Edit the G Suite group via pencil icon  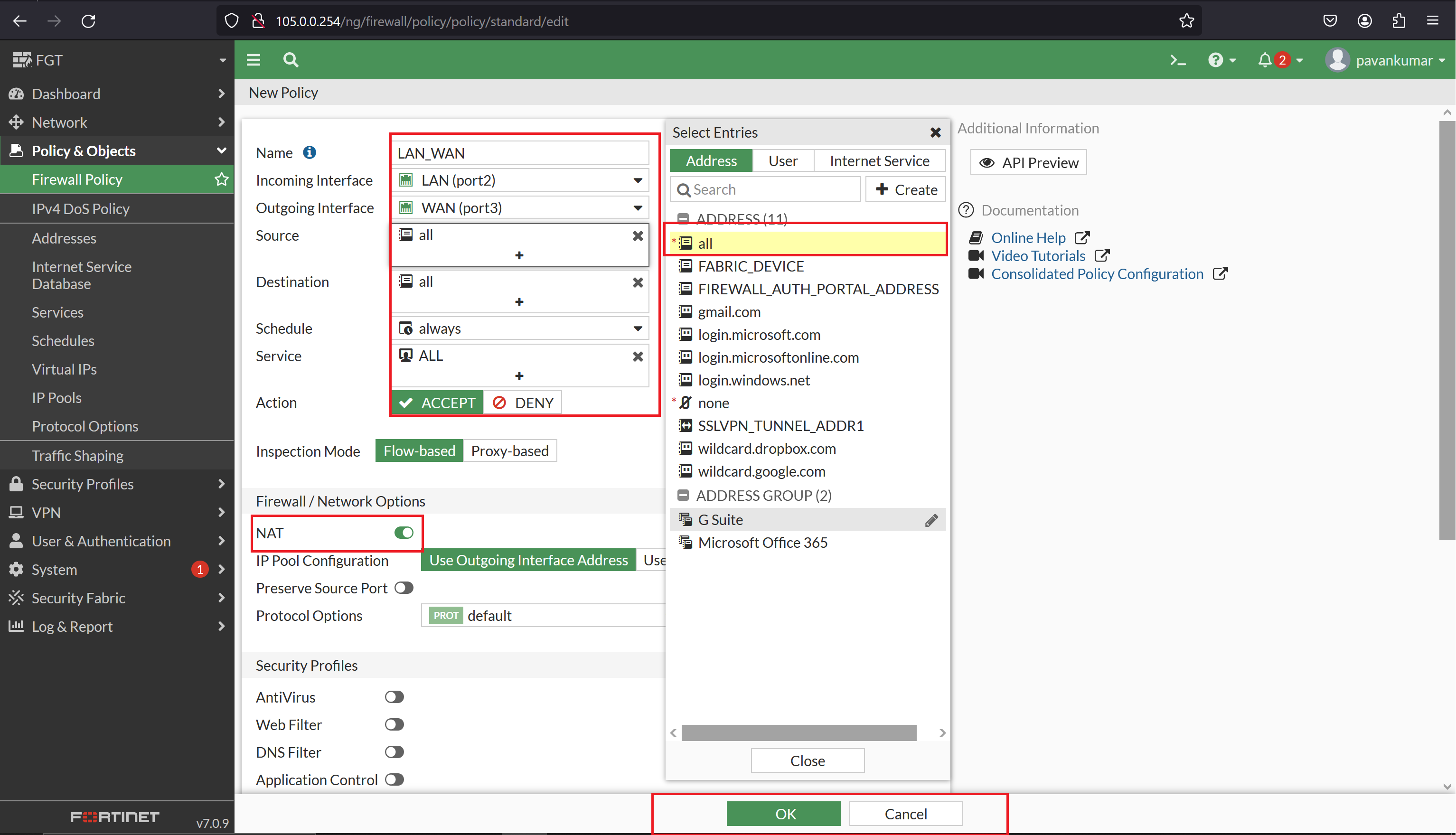coord(932,520)
